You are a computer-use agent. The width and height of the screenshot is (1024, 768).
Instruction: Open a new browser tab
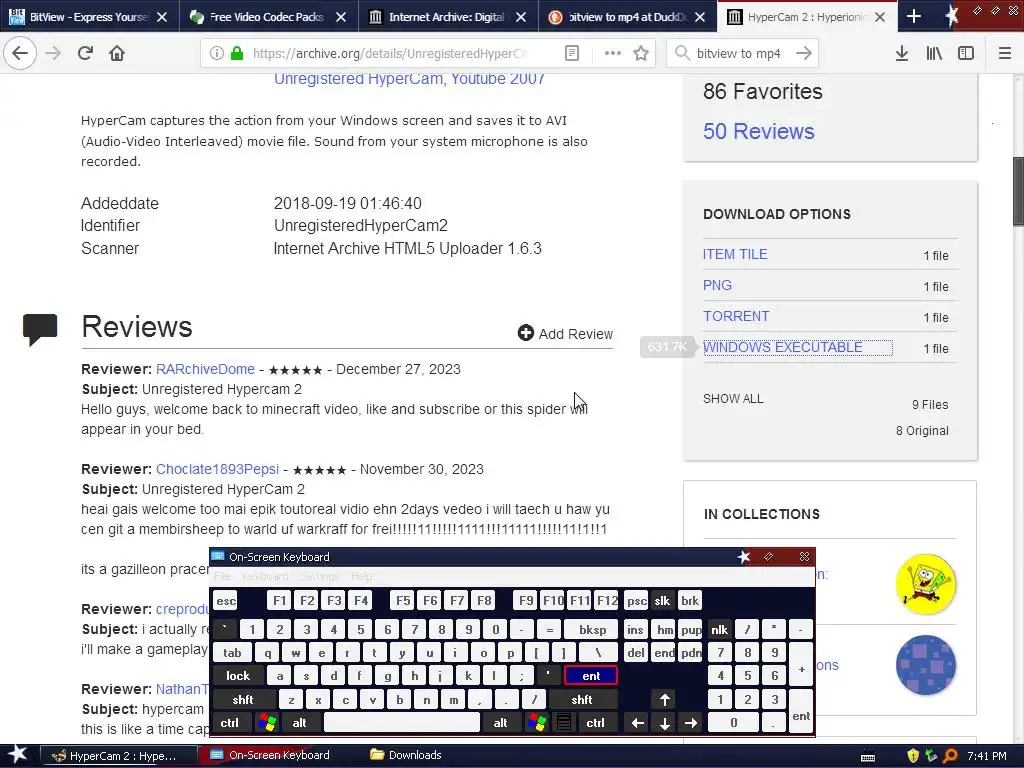point(914,16)
